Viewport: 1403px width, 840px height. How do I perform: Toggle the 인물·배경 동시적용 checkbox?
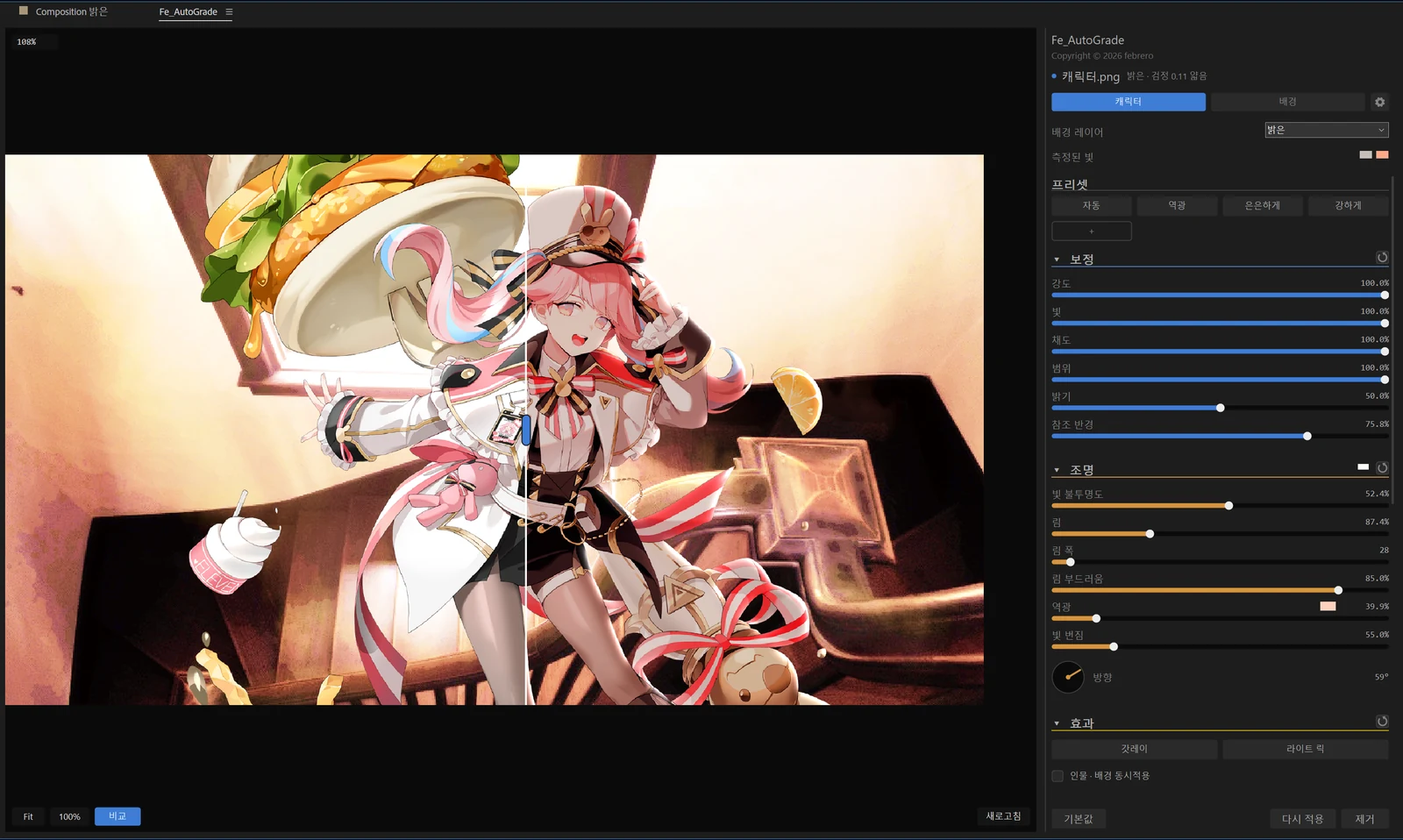1058,776
